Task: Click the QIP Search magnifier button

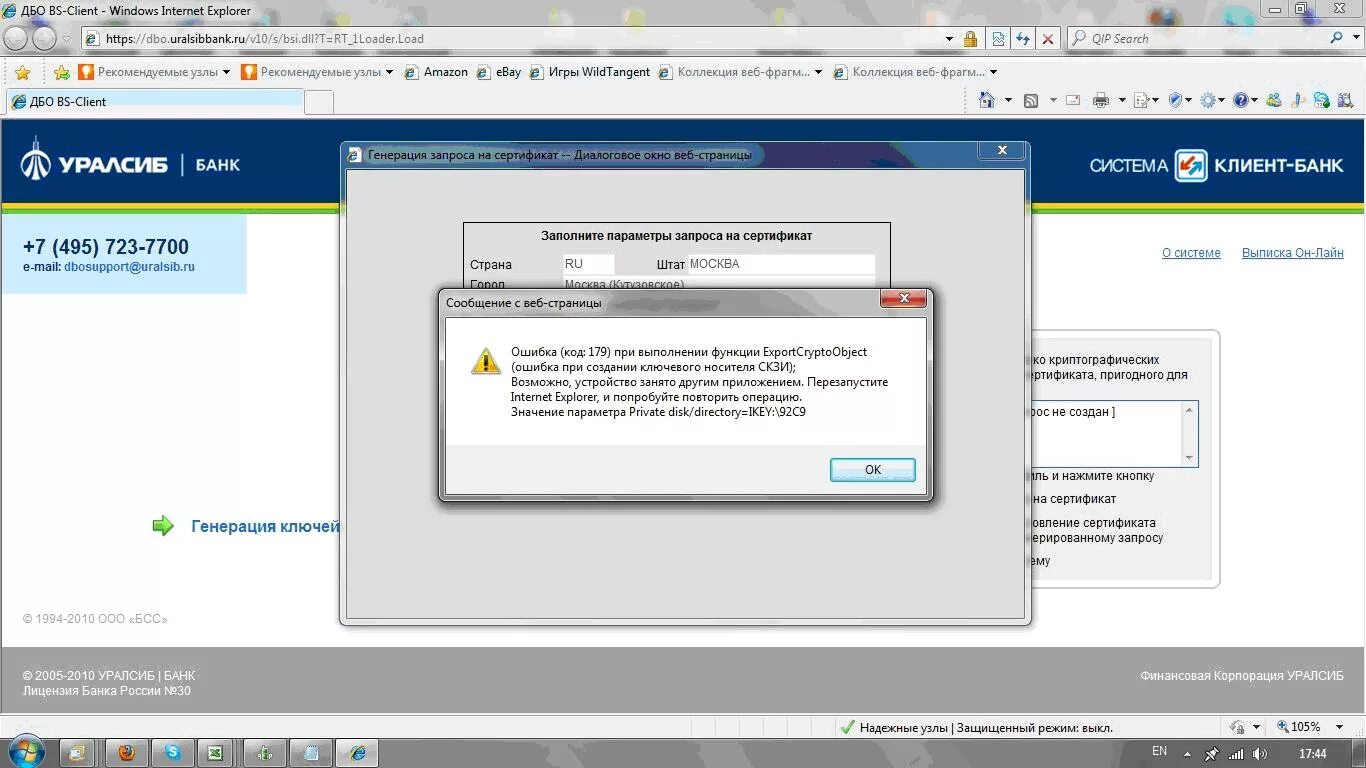Action: pyautogui.click(x=1337, y=38)
